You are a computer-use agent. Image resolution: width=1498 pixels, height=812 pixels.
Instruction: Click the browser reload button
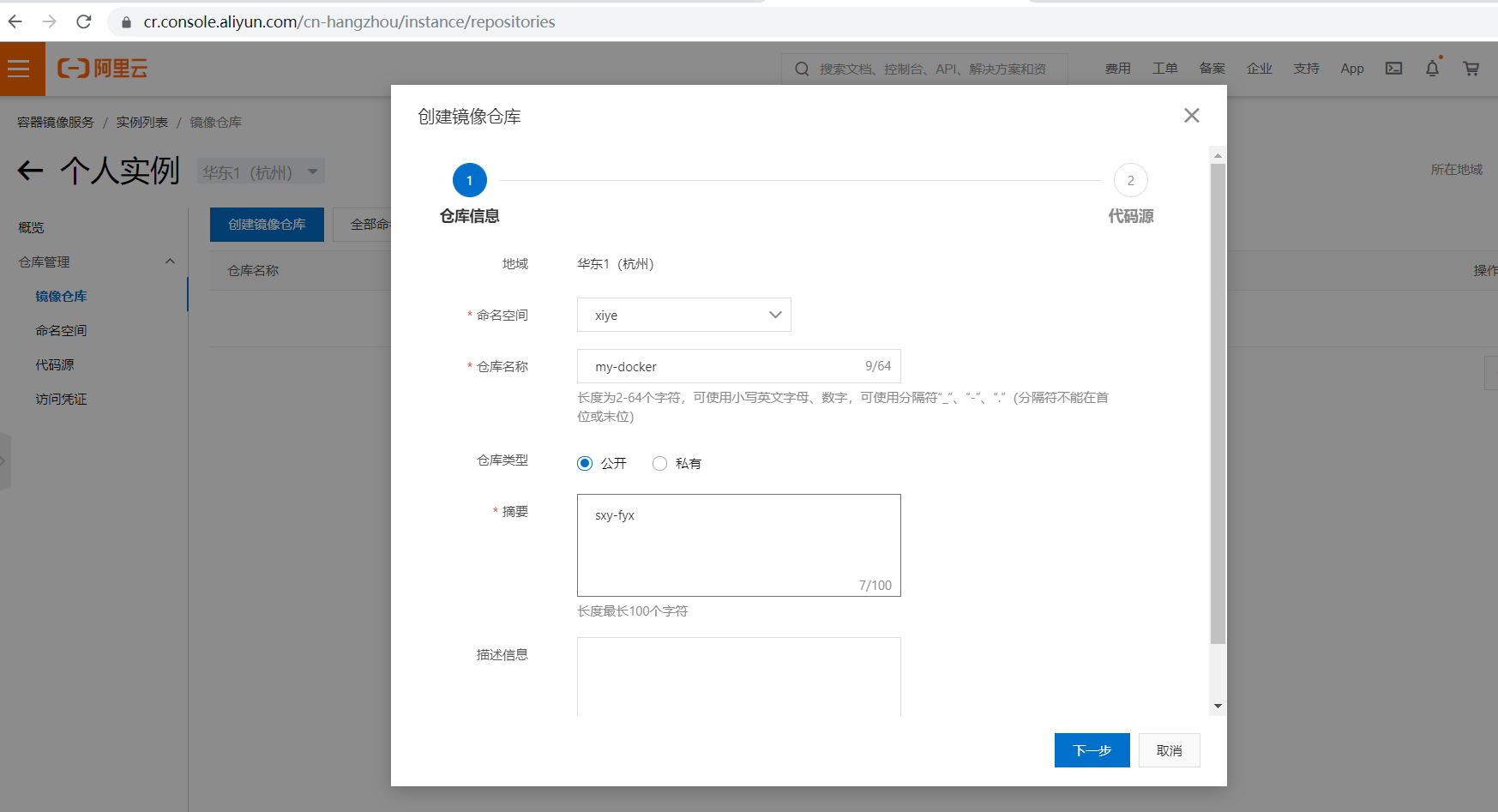[x=83, y=21]
